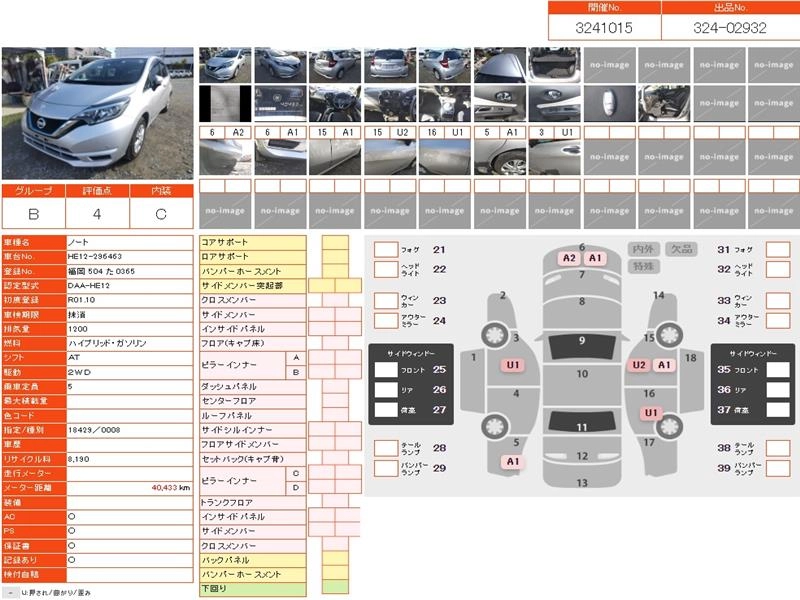Open the key fob thumbnail
The width and height of the screenshot is (800, 600).
tap(609, 104)
